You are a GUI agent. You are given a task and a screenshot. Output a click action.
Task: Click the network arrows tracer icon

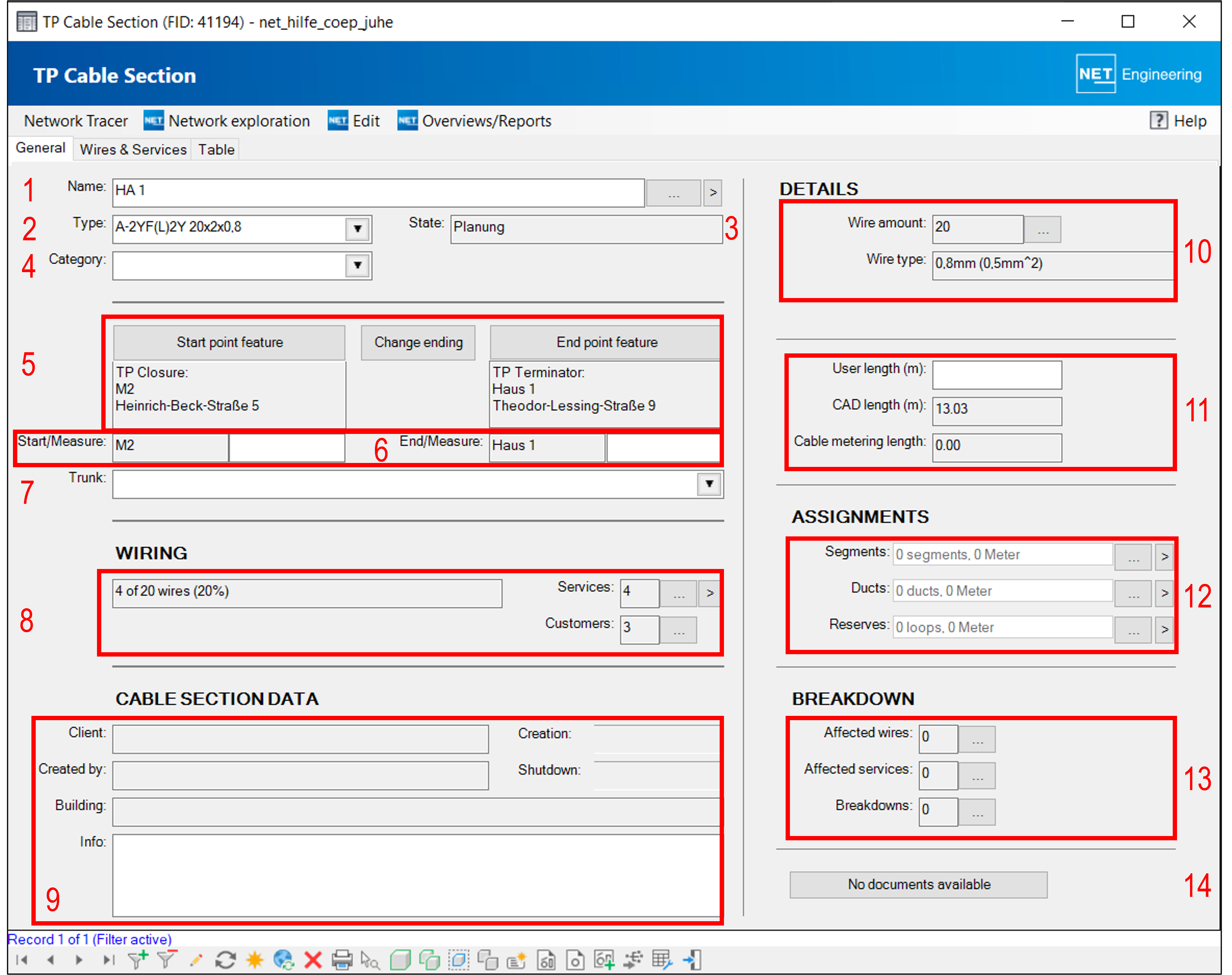633,960
